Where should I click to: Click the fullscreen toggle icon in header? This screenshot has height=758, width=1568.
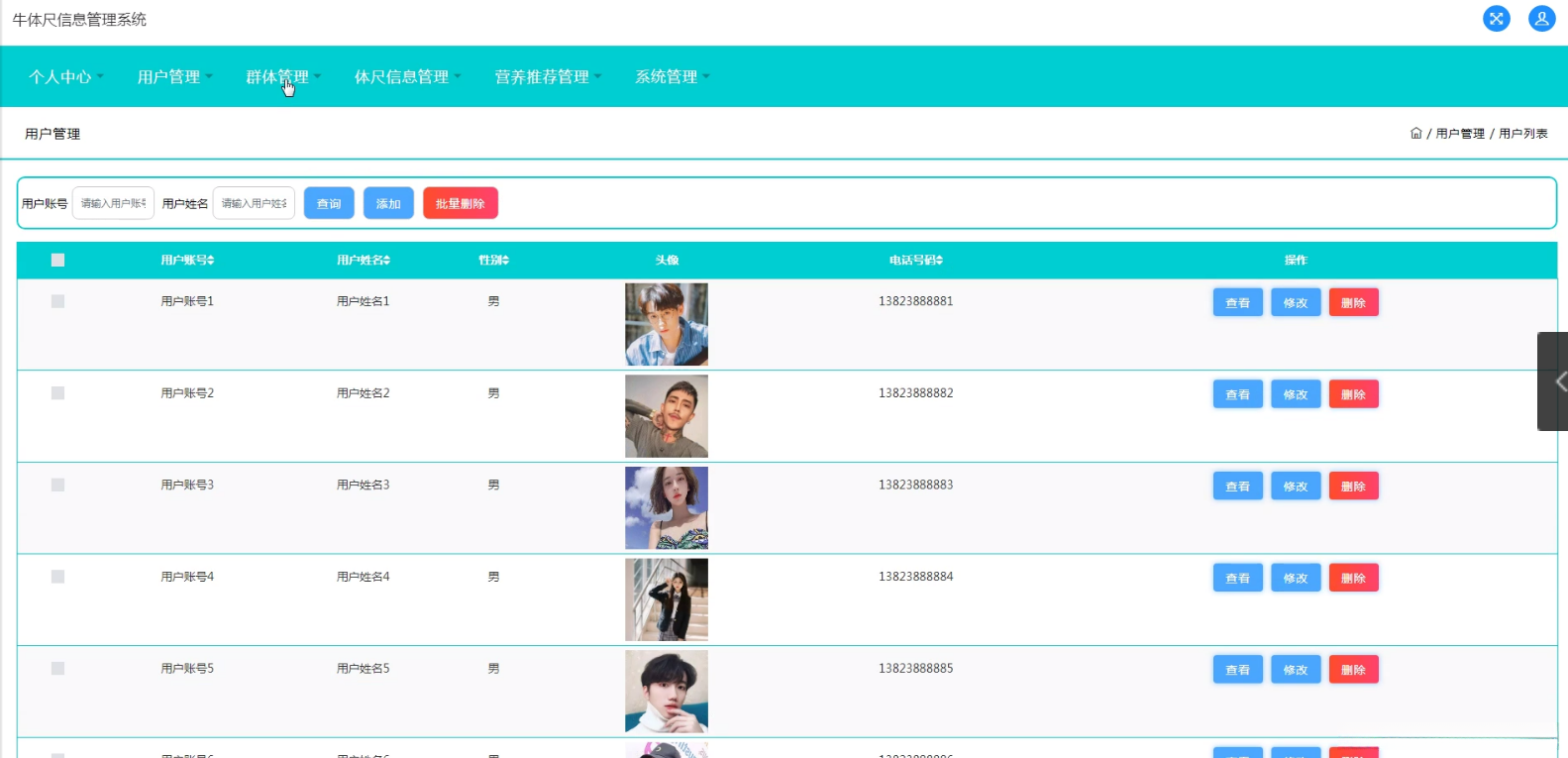pos(1496,19)
